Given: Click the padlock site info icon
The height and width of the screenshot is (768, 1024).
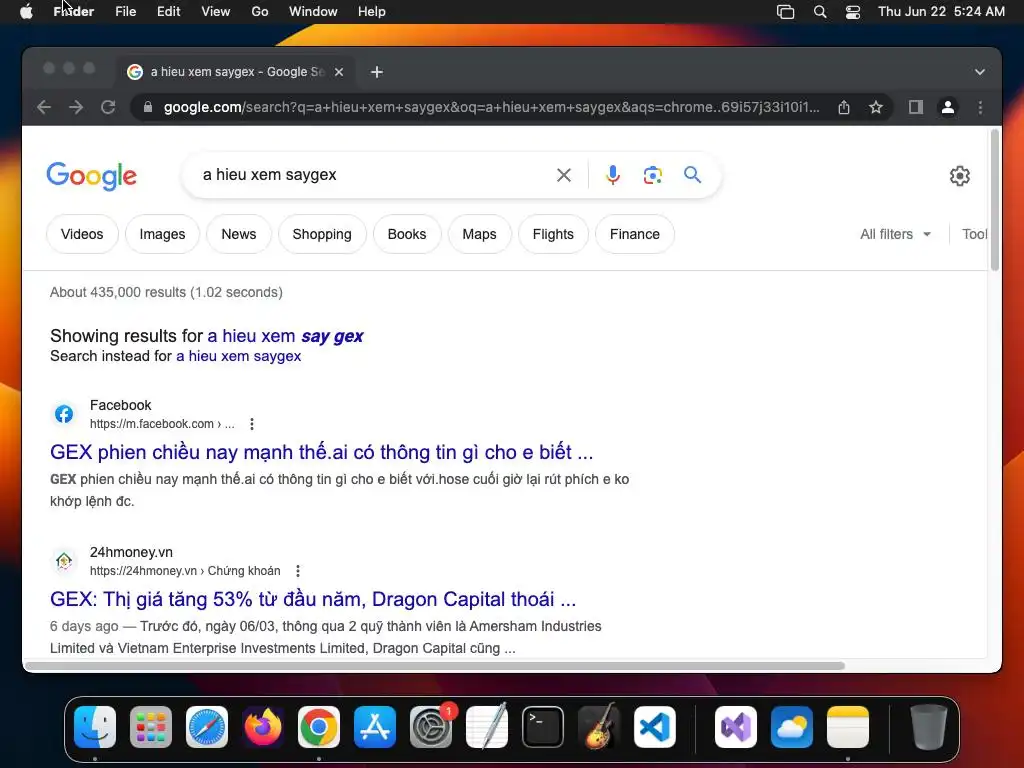Looking at the screenshot, I should (x=148, y=107).
